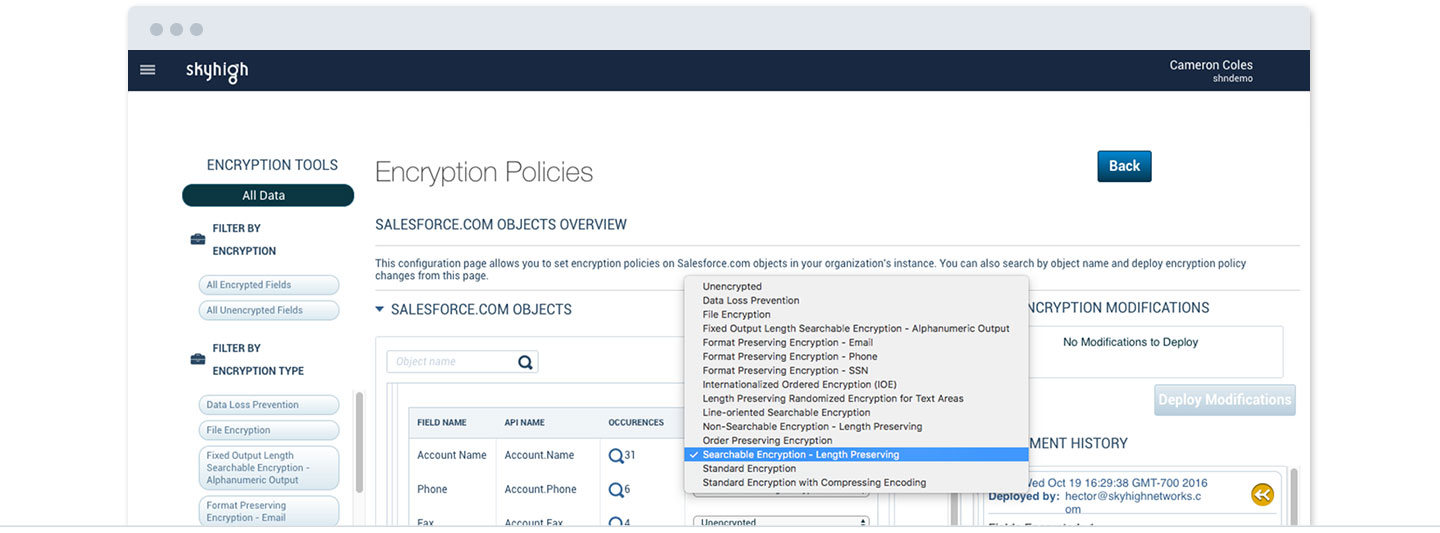Click the search magnifier in Object name box
1440x533 pixels.
[x=525, y=362]
